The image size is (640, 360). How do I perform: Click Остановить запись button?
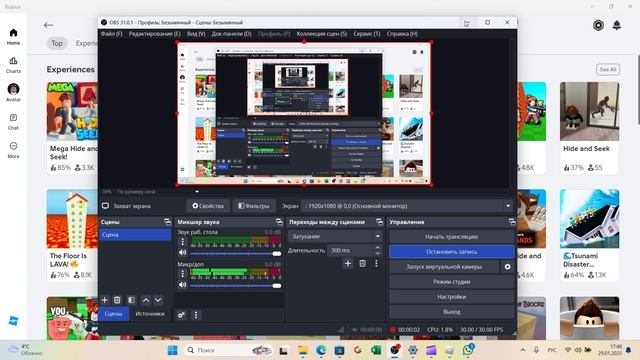pyautogui.click(x=451, y=252)
